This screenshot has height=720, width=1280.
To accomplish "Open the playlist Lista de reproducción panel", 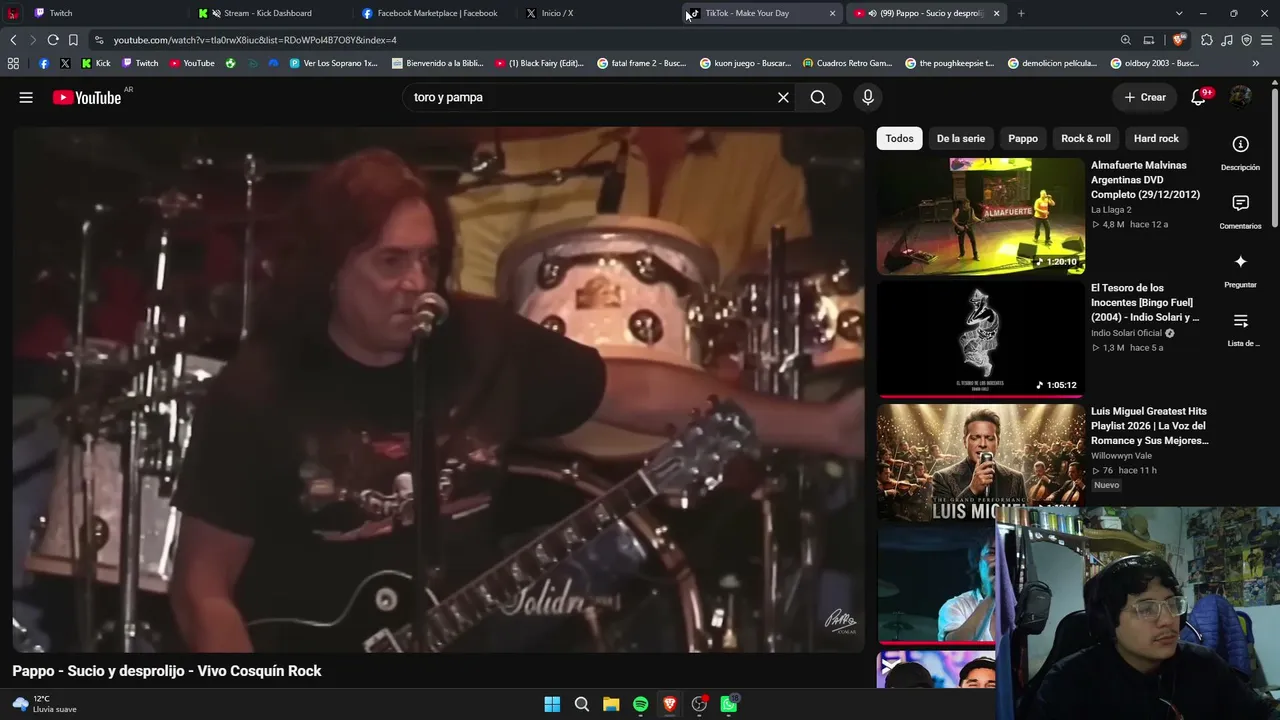I will tap(1240, 329).
